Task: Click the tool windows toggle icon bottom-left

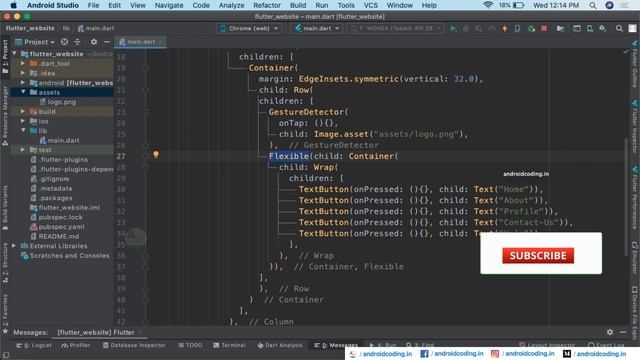Action: [x=6, y=355]
